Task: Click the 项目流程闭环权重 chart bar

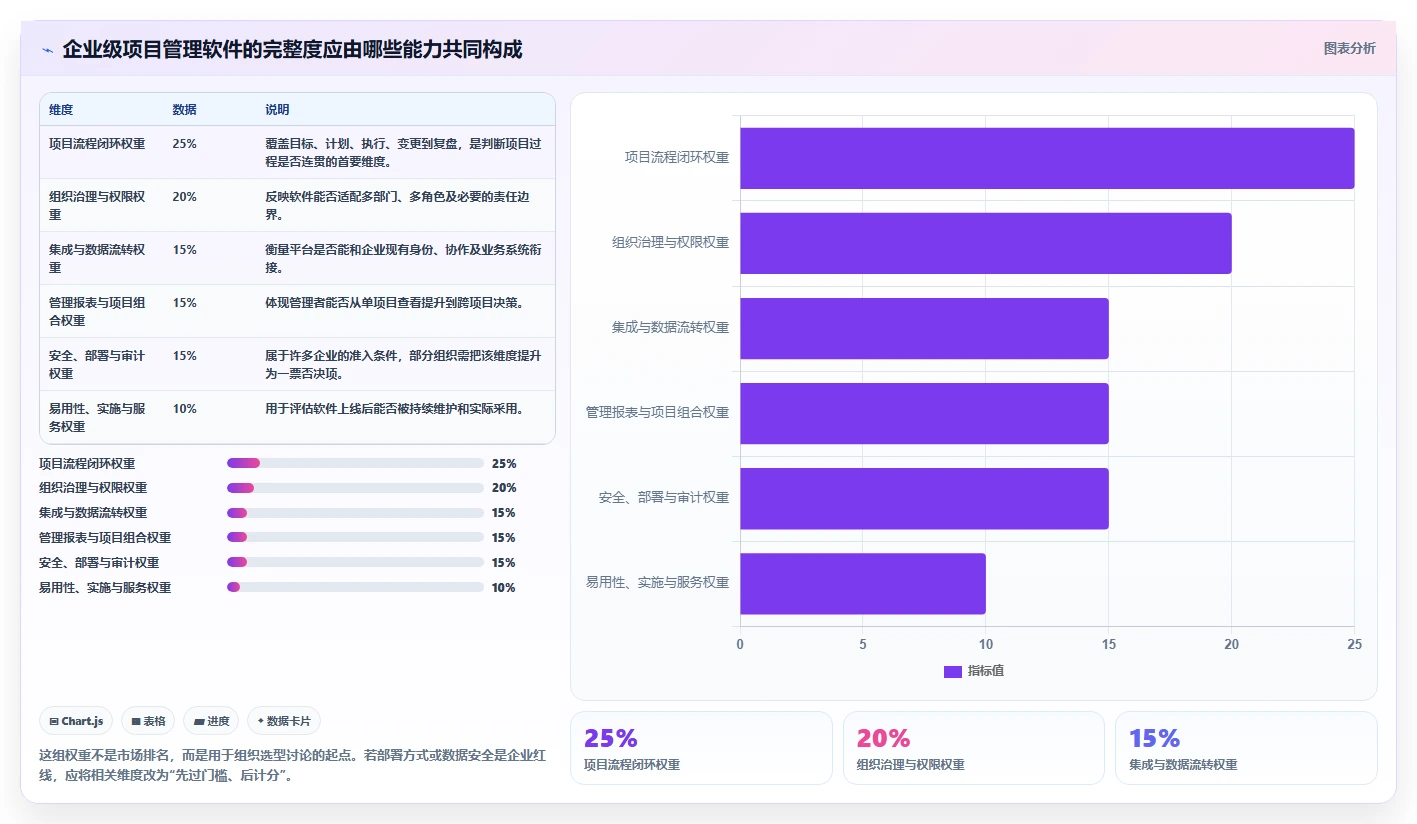Action: pyautogui.click(x=1047, y=158)
